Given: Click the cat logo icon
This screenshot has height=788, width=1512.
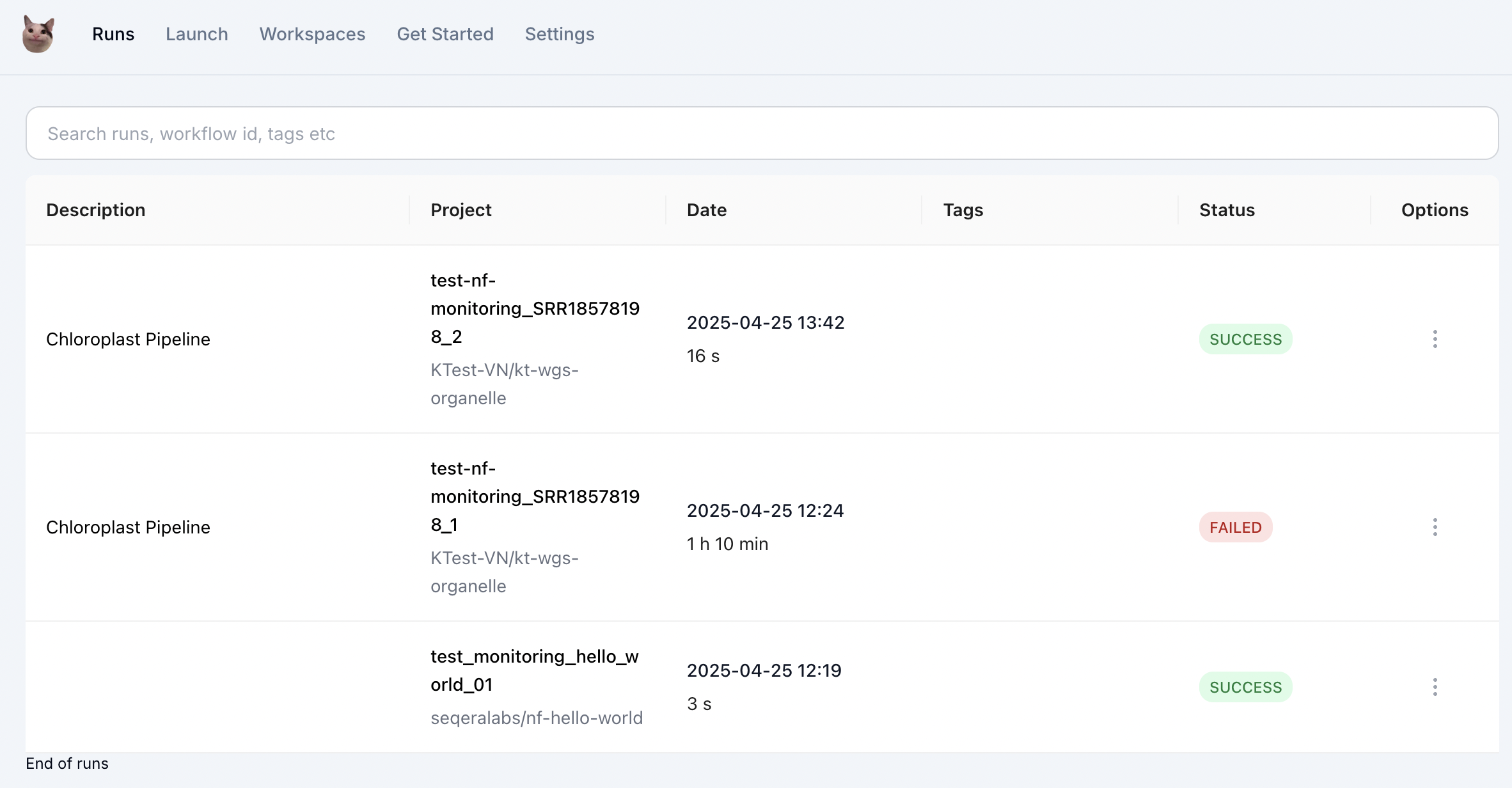Looking at the screenshot, I should pyautogui.click(x=38, y=34).
